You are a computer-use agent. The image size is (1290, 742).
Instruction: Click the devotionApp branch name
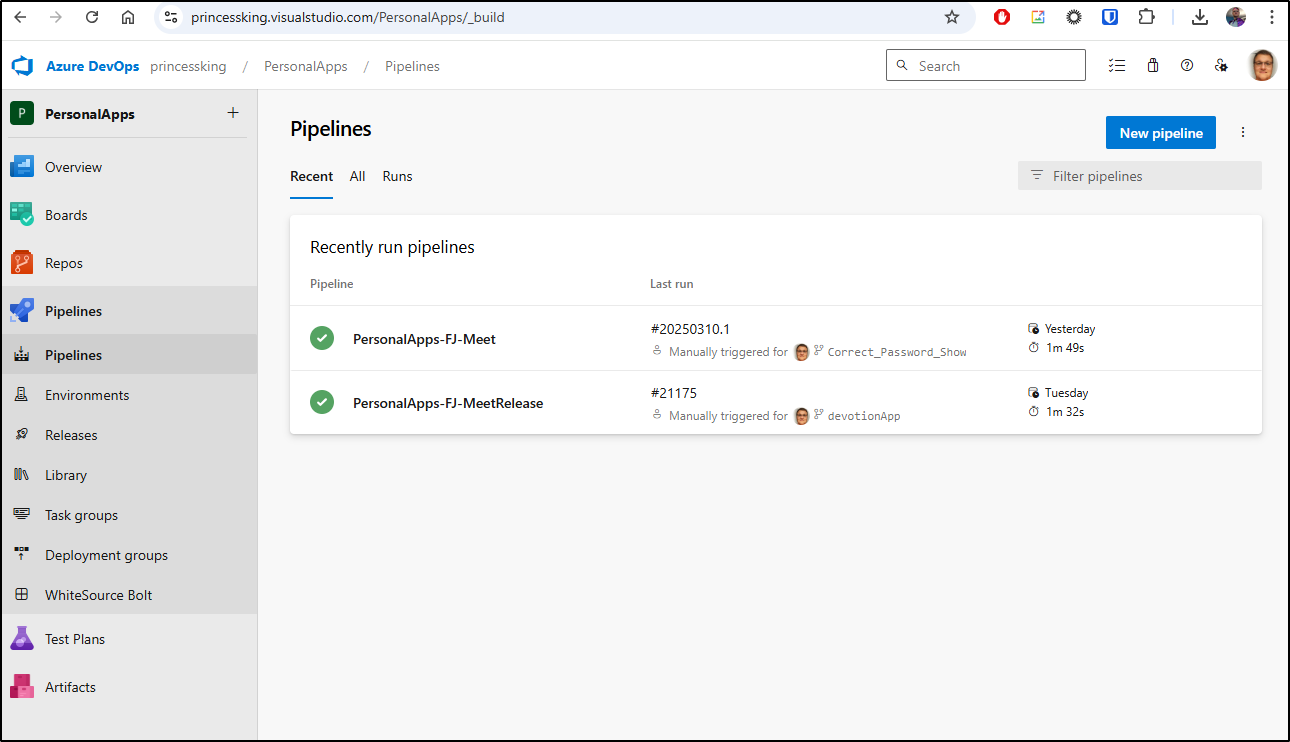click(x=864, y=416)
